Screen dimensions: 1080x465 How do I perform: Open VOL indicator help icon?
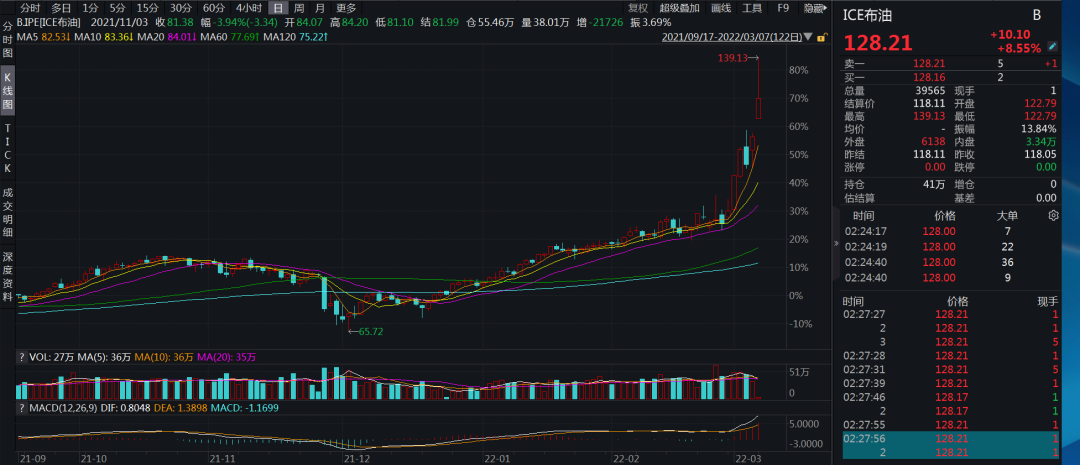(21, 357)
